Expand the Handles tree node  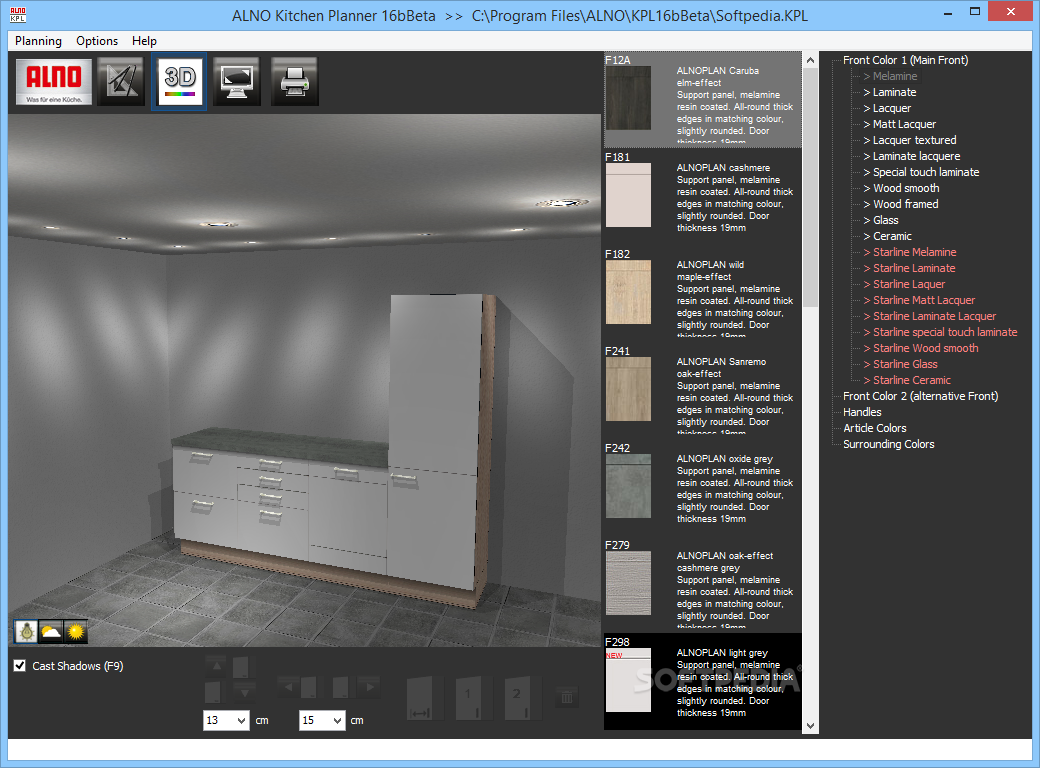(x=862, y=412)
